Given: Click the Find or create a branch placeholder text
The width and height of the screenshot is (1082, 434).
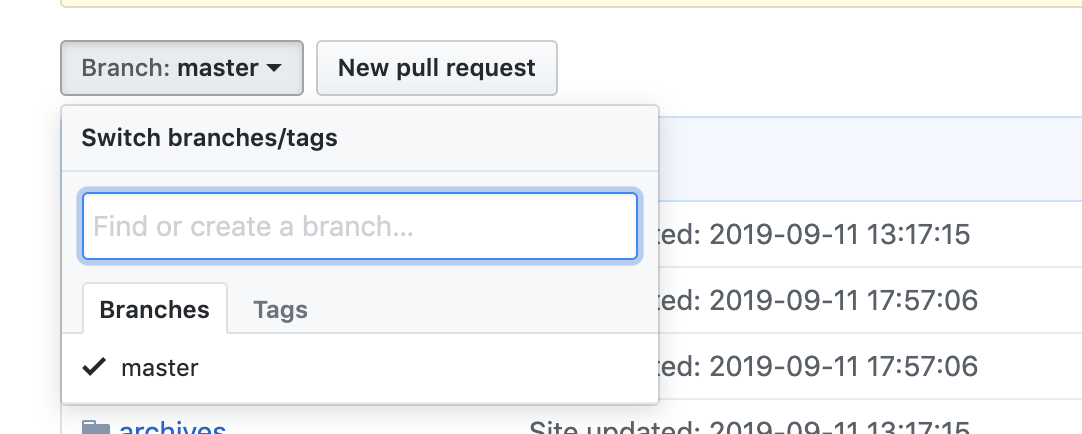Looking at the screenshot, I should tap(253, 226).
